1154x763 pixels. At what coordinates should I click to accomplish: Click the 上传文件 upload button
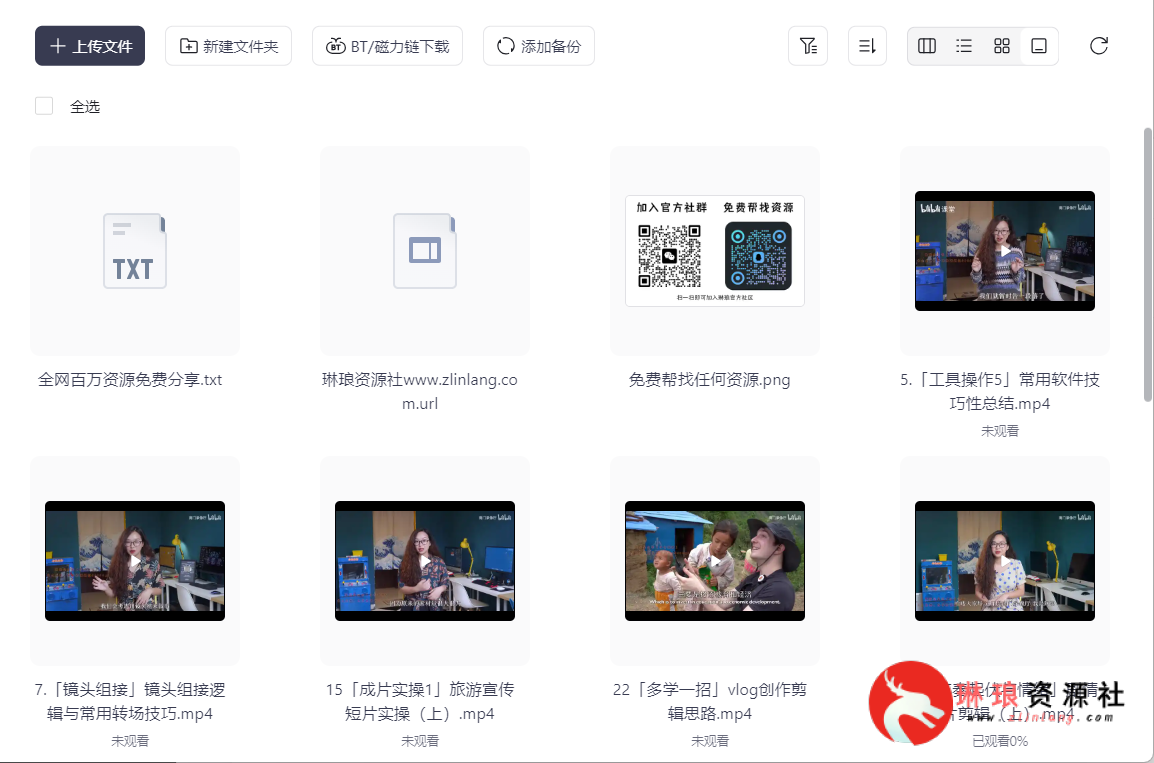tap(90, 46)
